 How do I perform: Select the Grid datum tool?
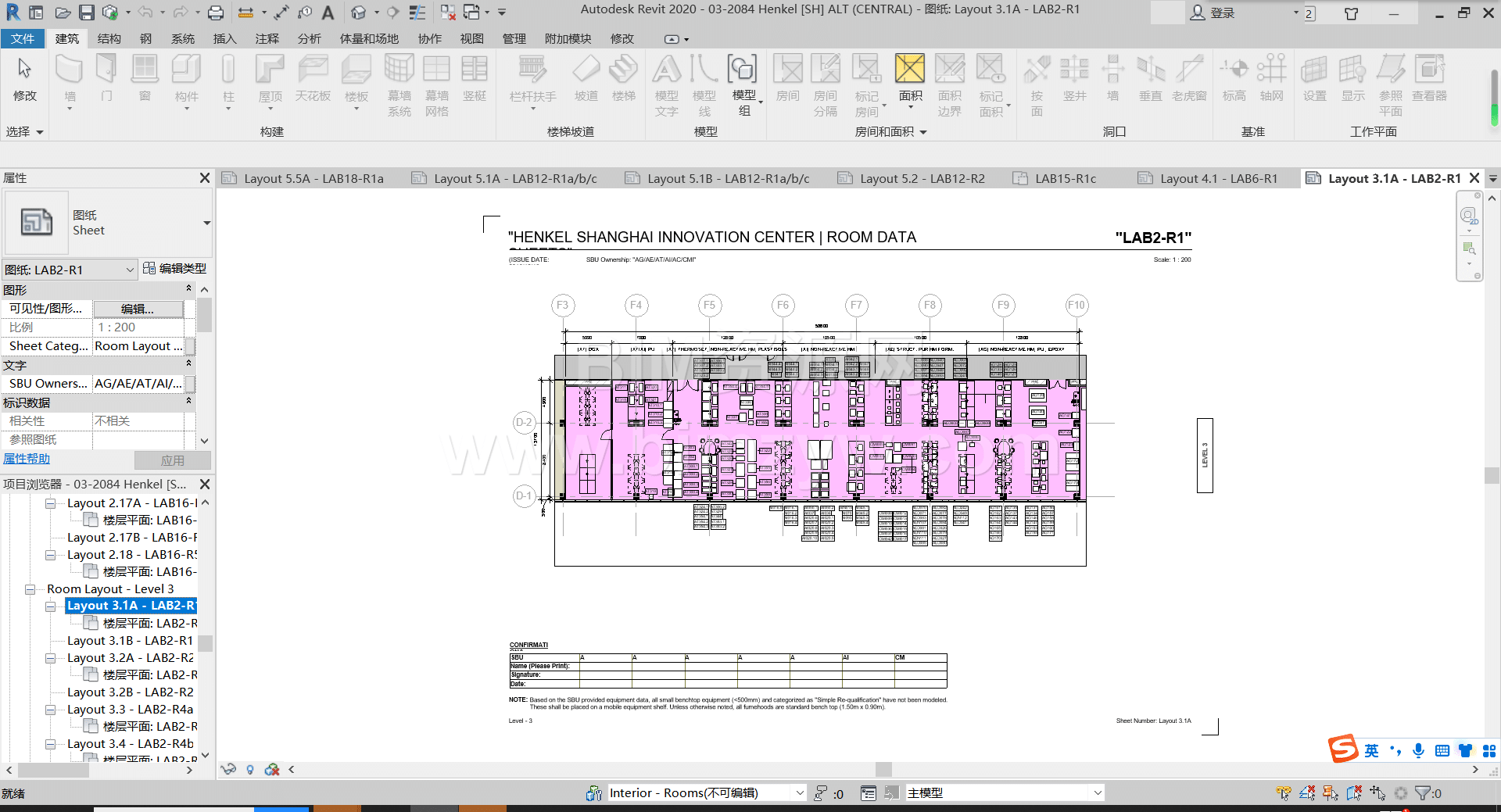point(1272,77)
